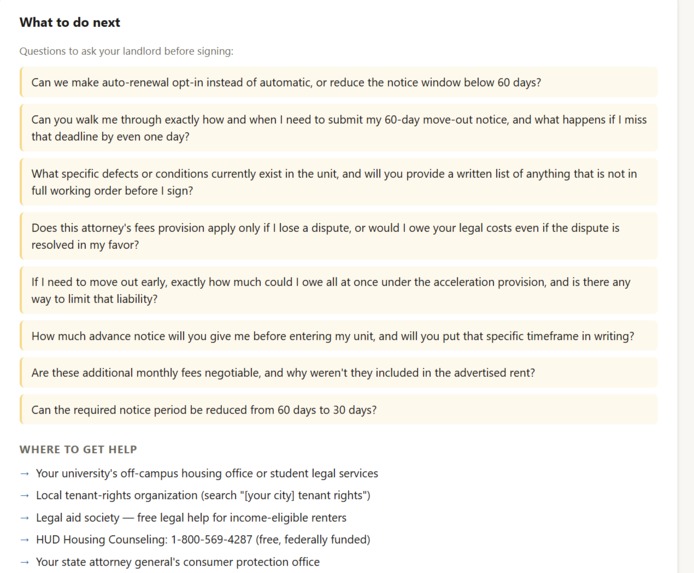694x573 pixels.
Task: Click the Where to Get Help heading
Action: tap(78, 449)
